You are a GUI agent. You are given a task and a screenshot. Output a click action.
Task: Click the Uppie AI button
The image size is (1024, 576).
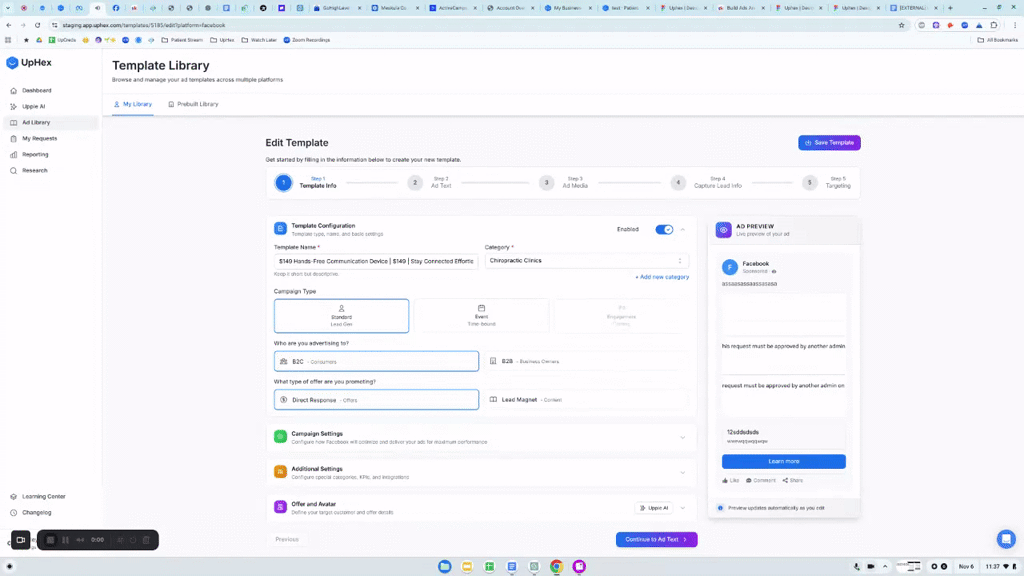coord(654,508)
